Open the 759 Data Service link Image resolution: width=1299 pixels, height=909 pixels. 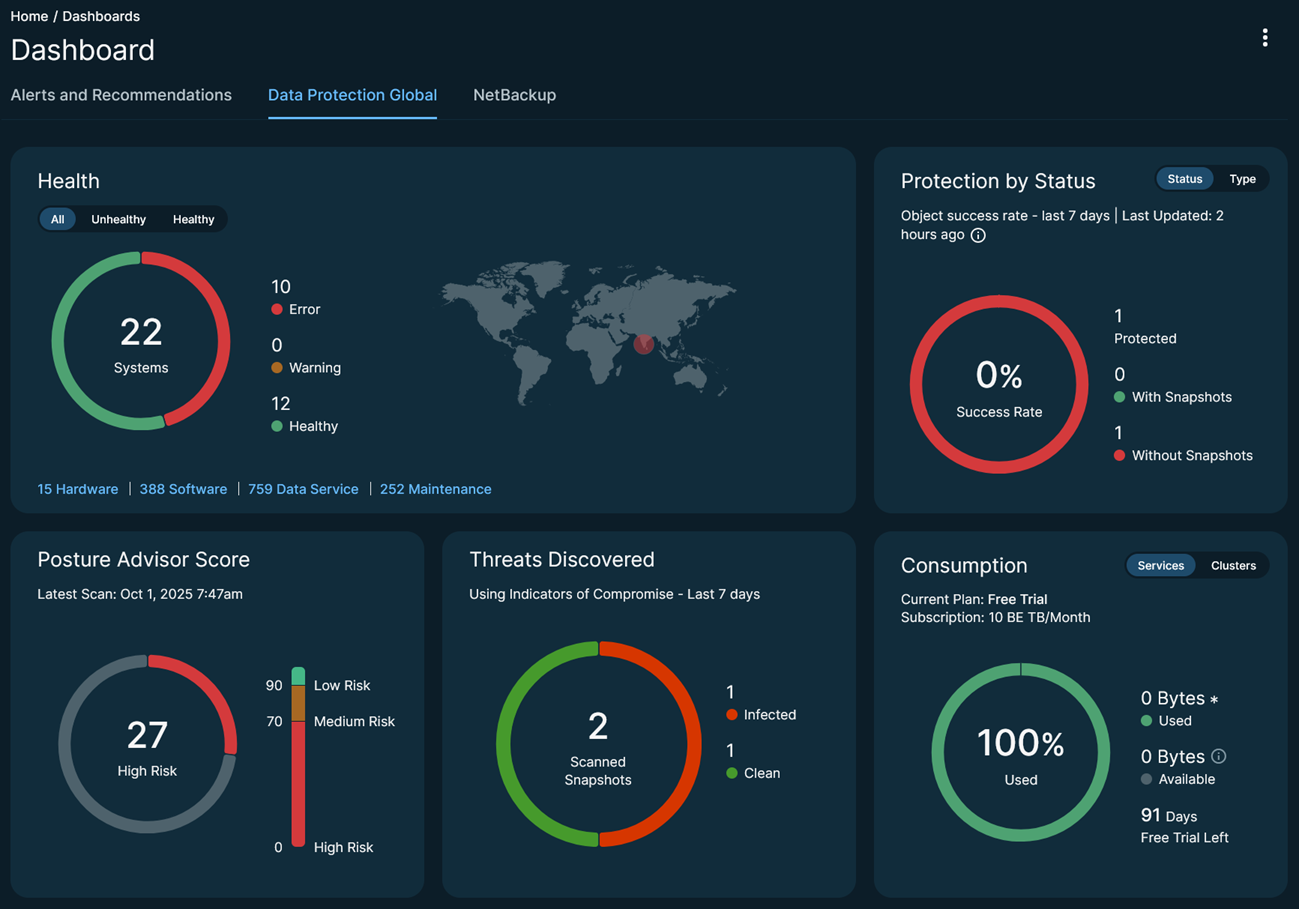click(303, 489)
